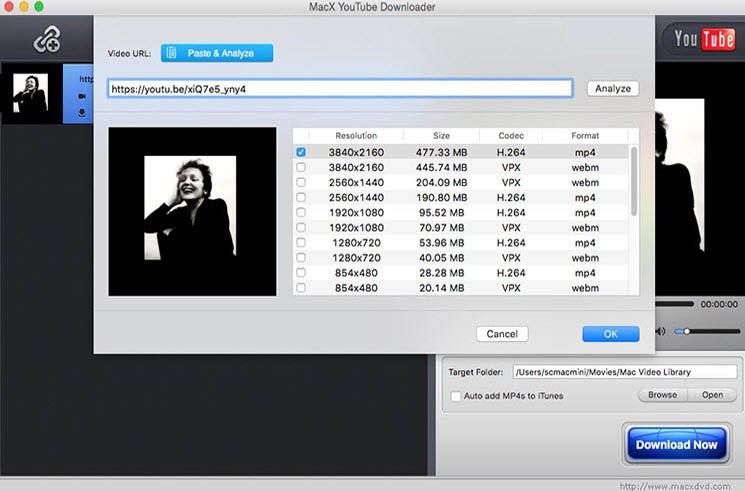The height and width of the screenshot is (491, 745).
Task: Check the 3840x2160 477.33 MB mp4 box
Action: coord(301,152)
